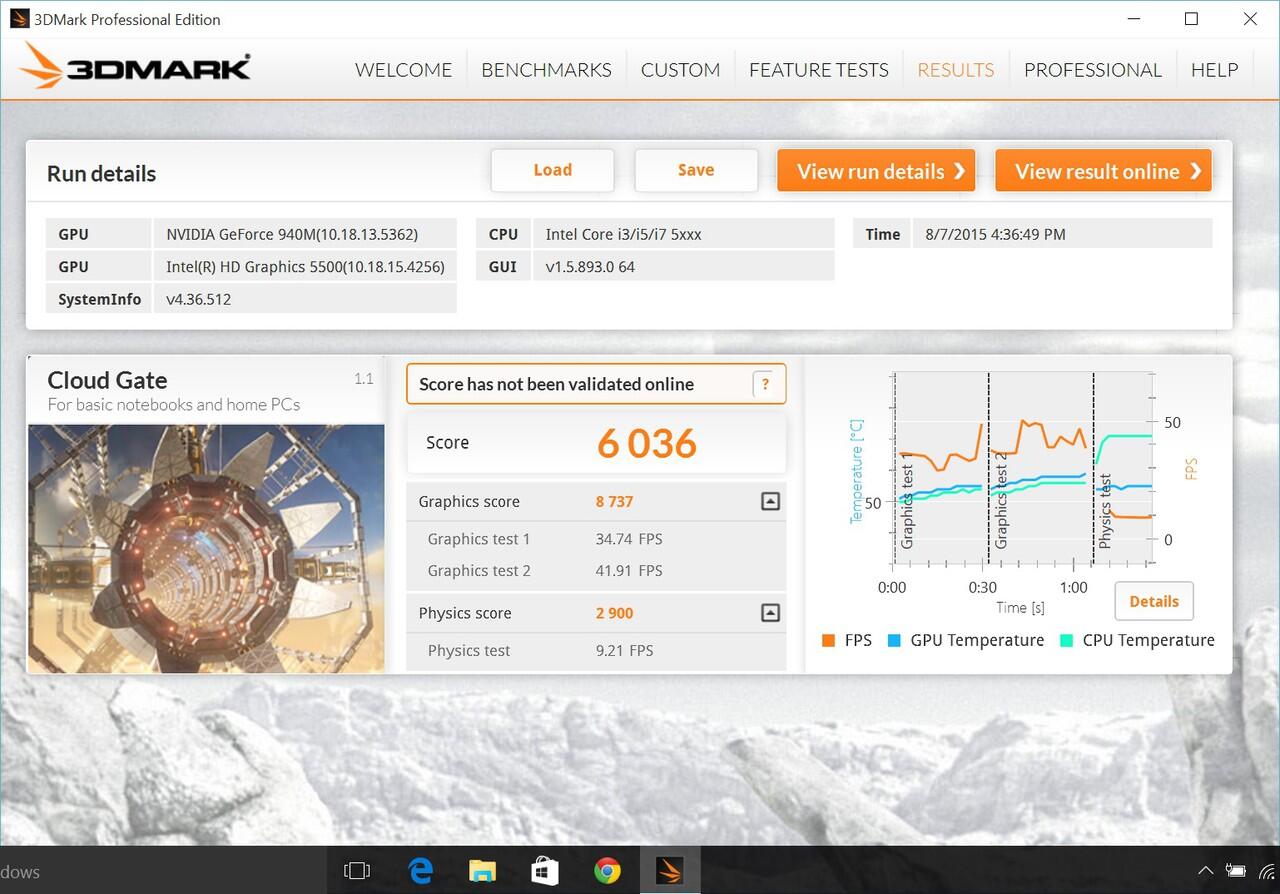The image size is (1280, 894).
Task: Click the orange FPS legend swatch
Action: (x=828, y=641)
